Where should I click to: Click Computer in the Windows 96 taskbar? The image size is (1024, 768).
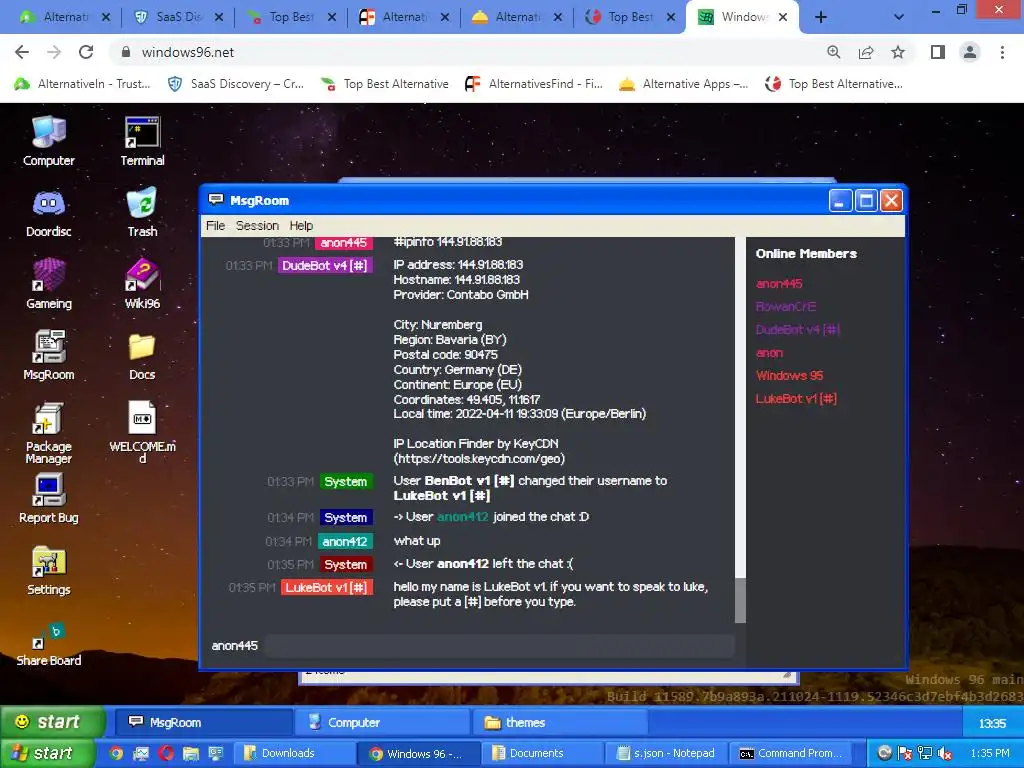pos(382,722)
